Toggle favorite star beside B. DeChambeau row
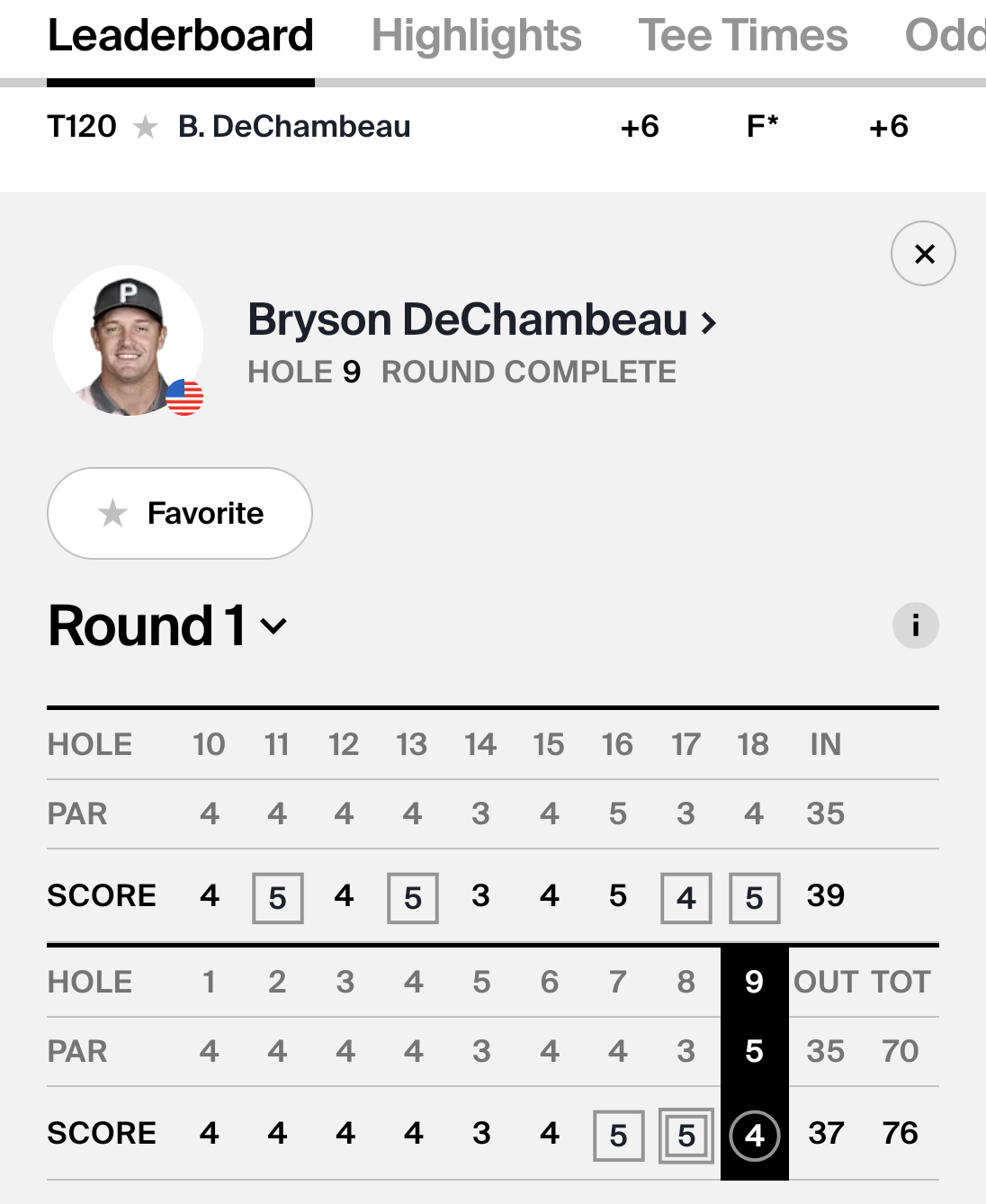Image resolution: width=986 pixels, height=1204 pixels. click(146, 127)
